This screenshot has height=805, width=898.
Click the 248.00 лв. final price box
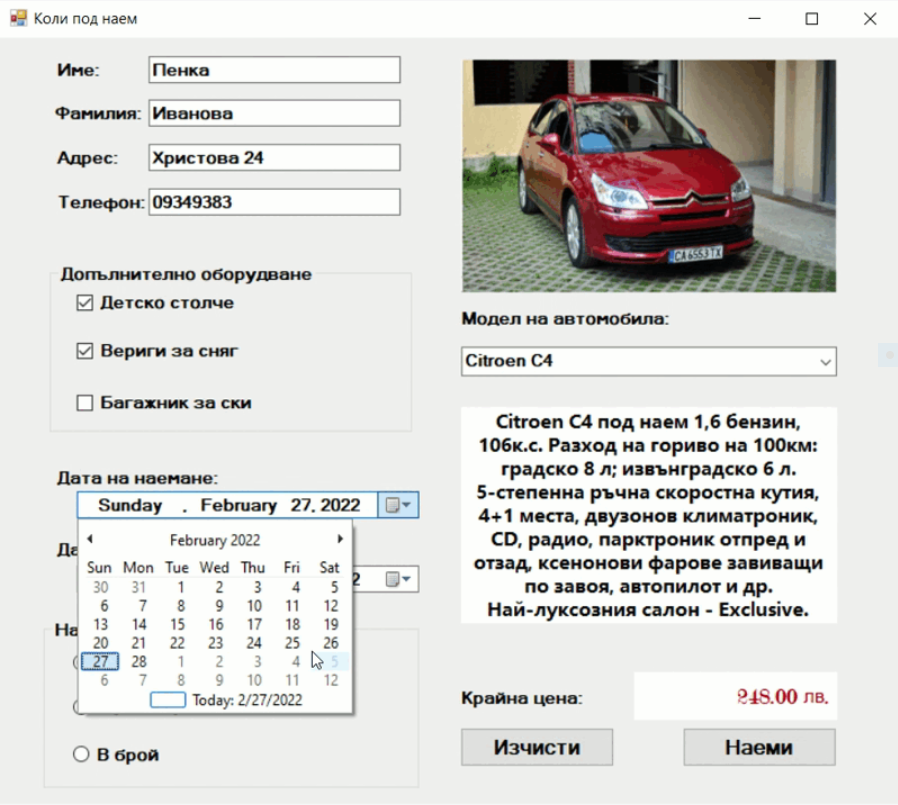point(735,696)
